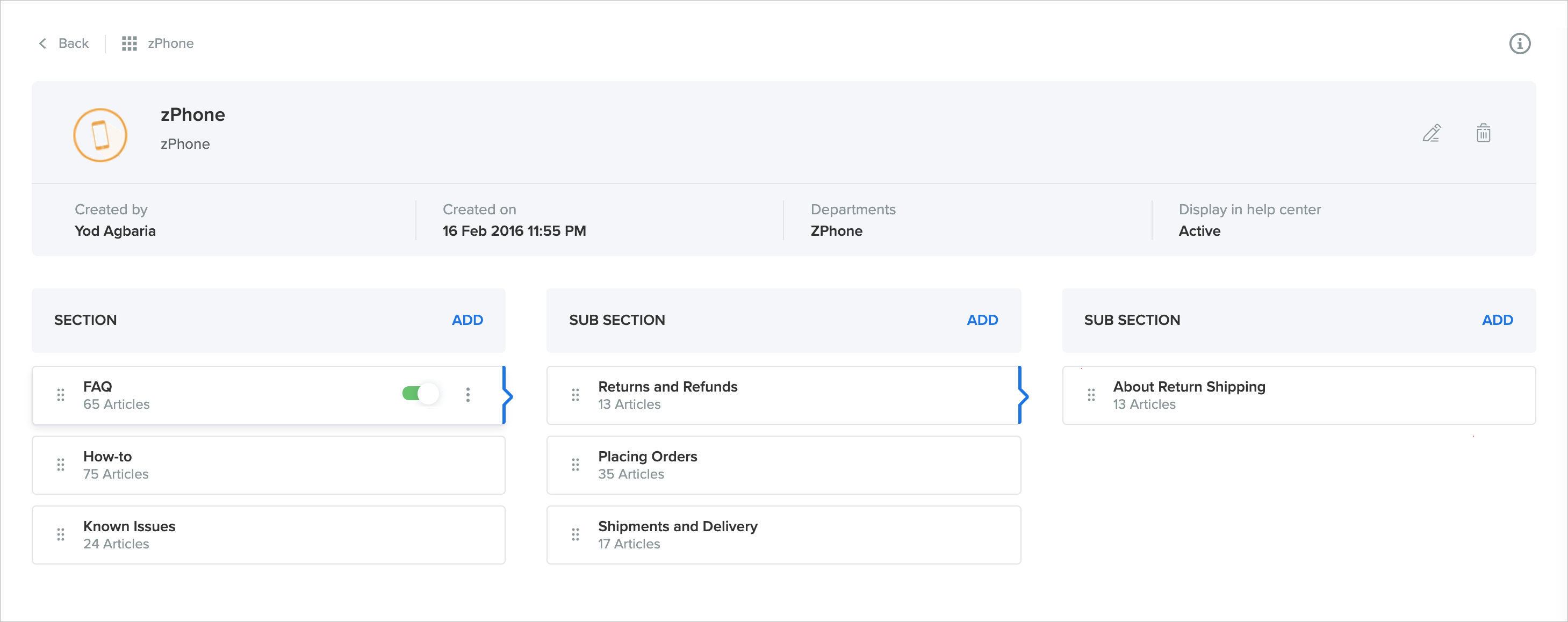
Task: Add a new item under SECTION
Action: click(x=467, y=320)
